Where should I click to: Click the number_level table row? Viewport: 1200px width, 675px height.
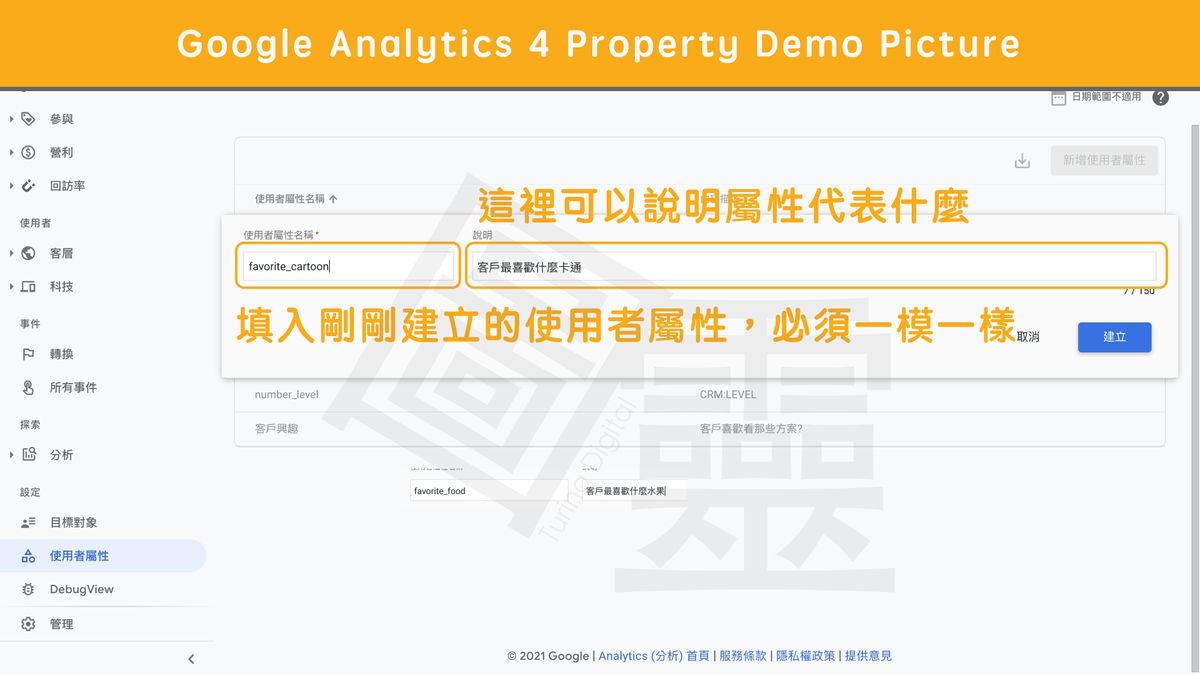tap(699, 394)
